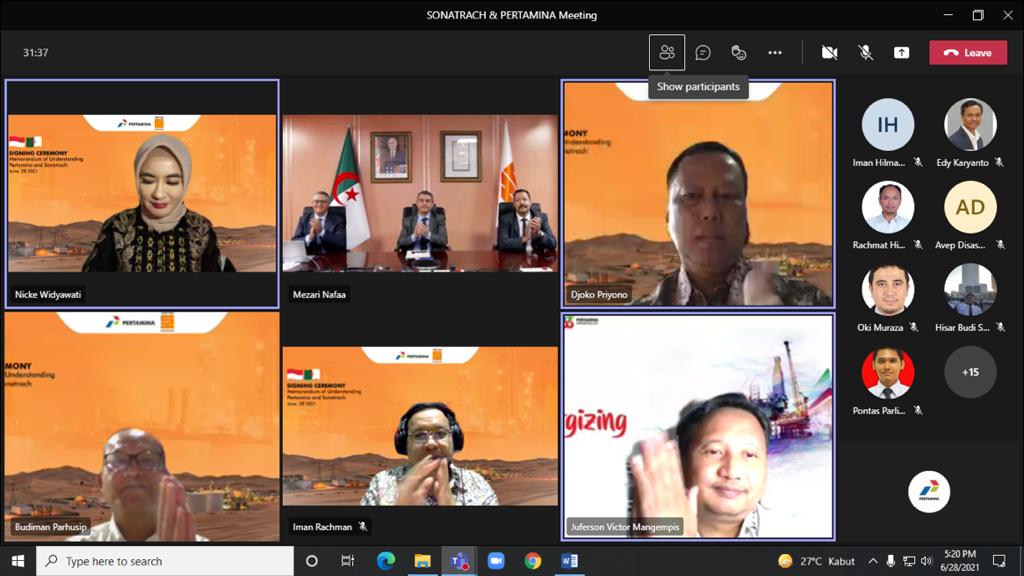Select Mezari Nafaa's video tile
The image size is (1024, 576).
(x=420, y=194)
